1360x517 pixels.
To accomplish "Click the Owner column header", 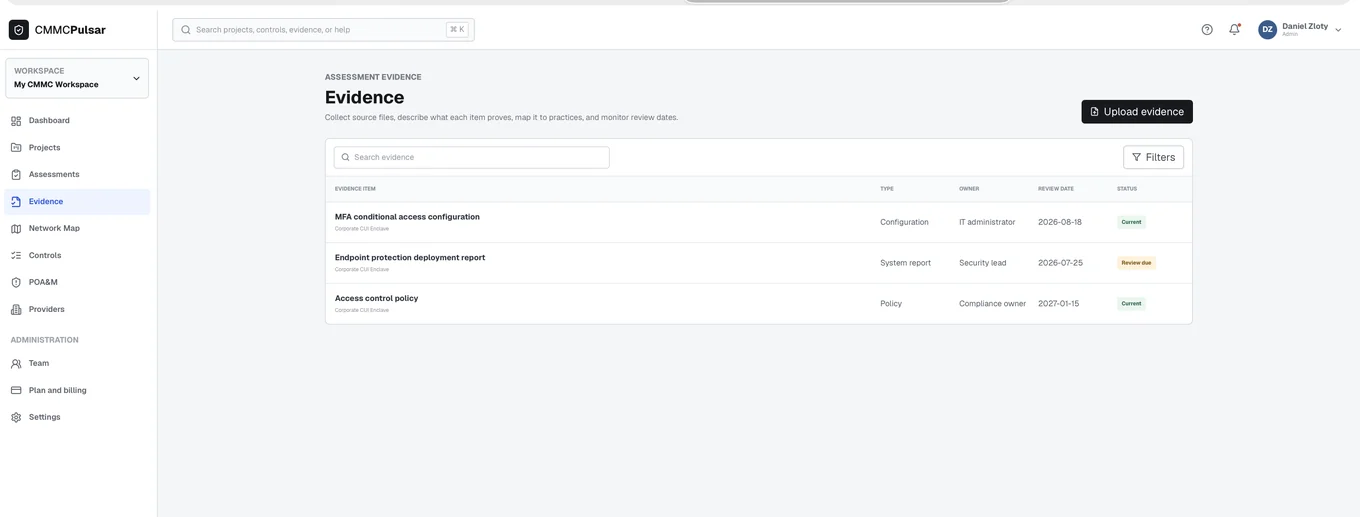I will [x=969, y=189].
